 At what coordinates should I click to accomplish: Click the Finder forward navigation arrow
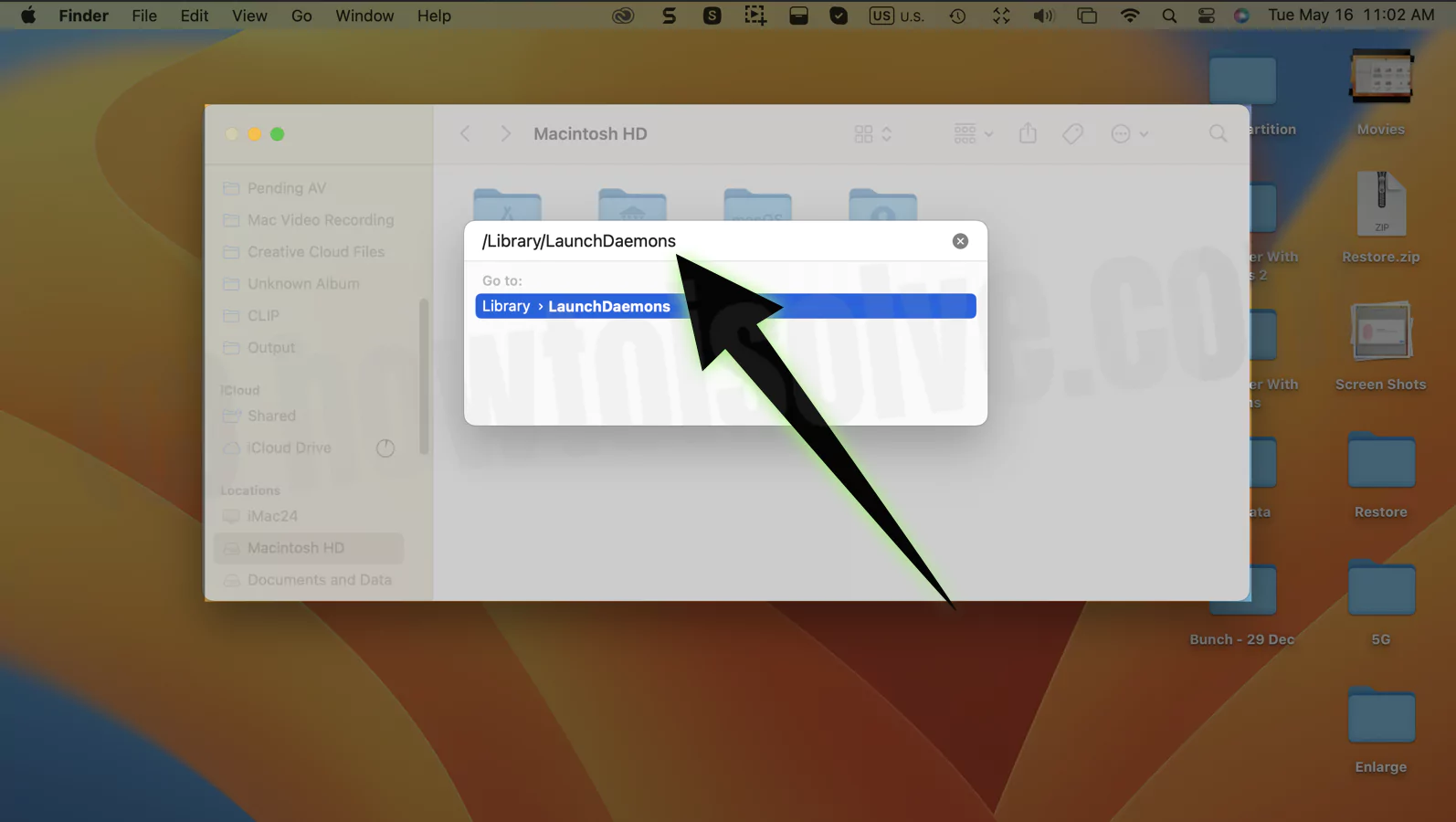pos(505,134)
